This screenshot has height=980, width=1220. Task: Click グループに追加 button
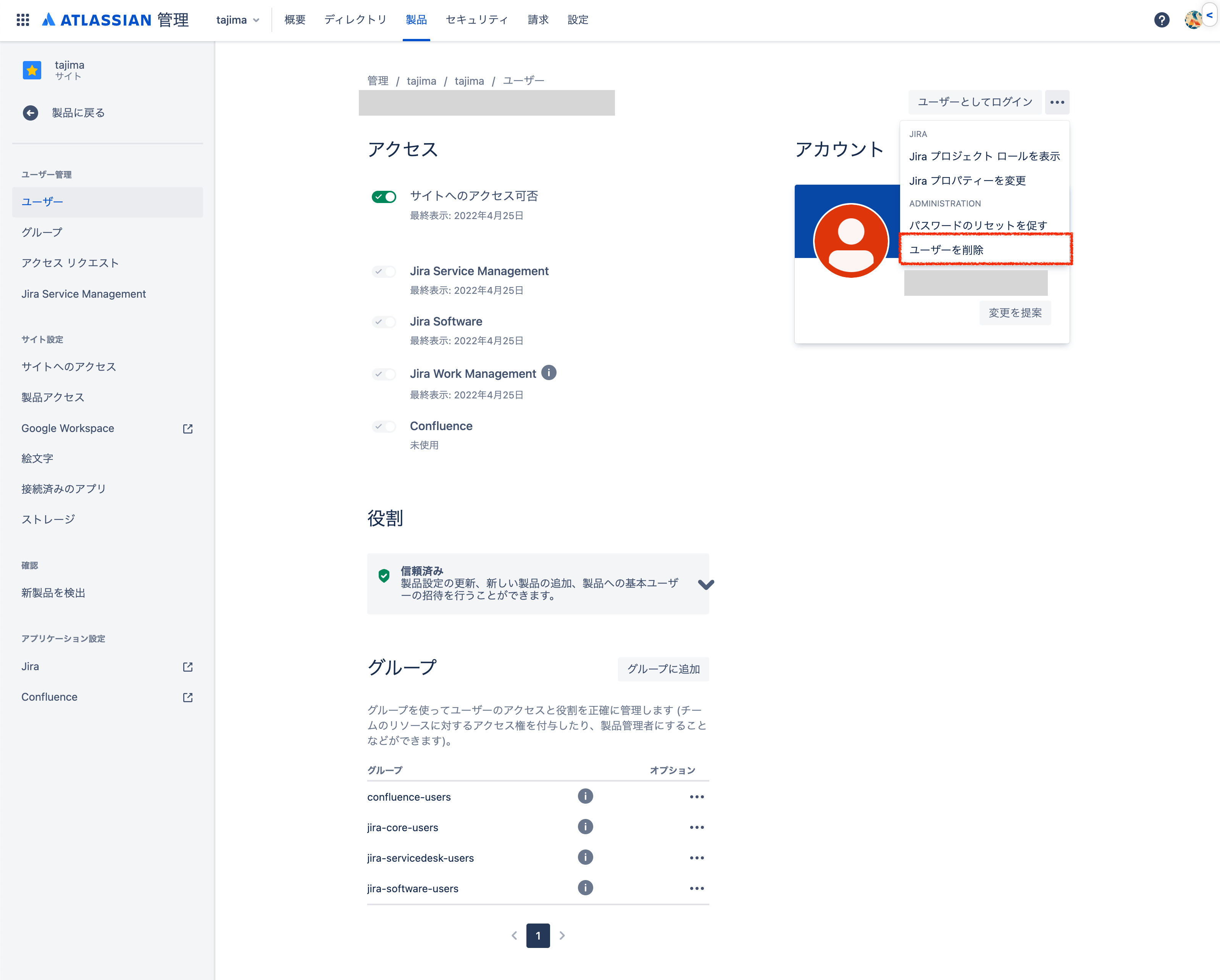pyautogui.click(x=663, y=669)
